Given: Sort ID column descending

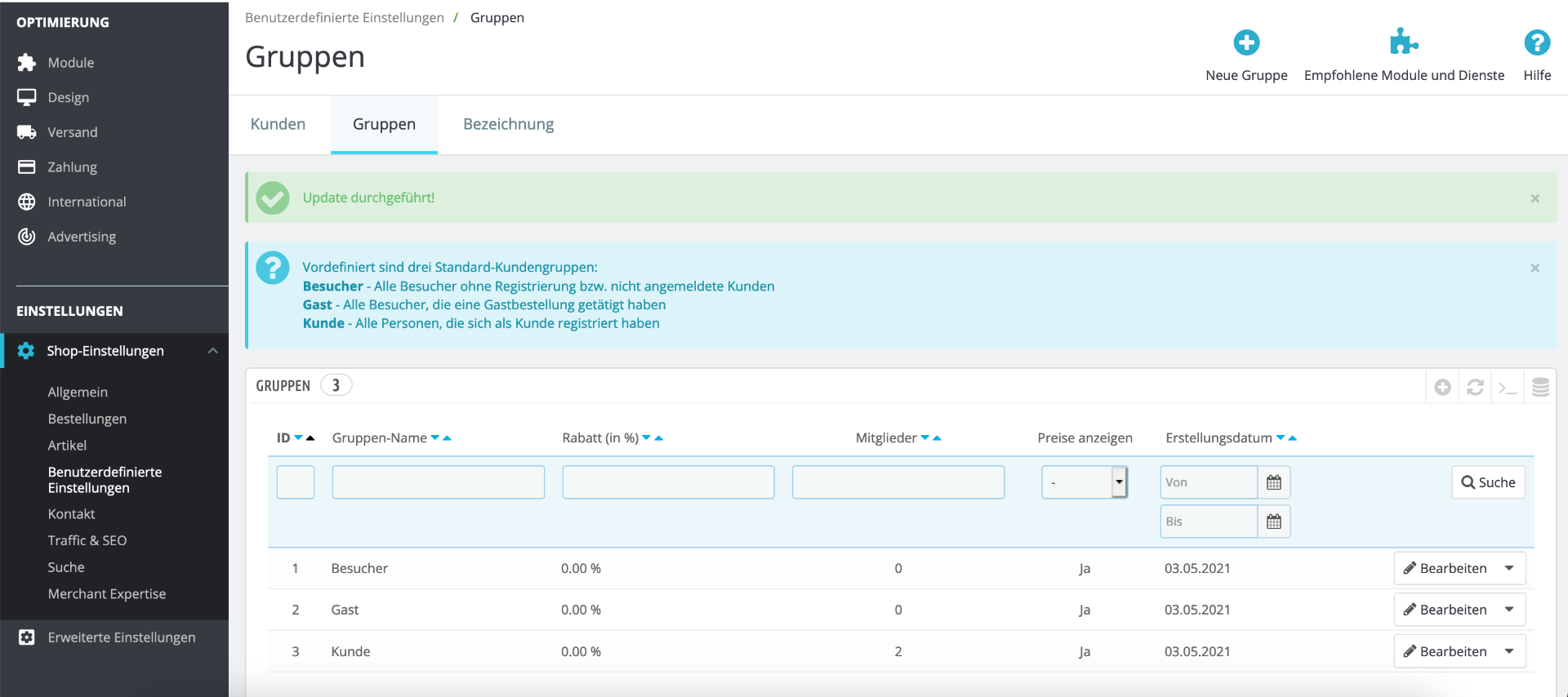Looking at the screenshot, I should [x=298, y=438].
